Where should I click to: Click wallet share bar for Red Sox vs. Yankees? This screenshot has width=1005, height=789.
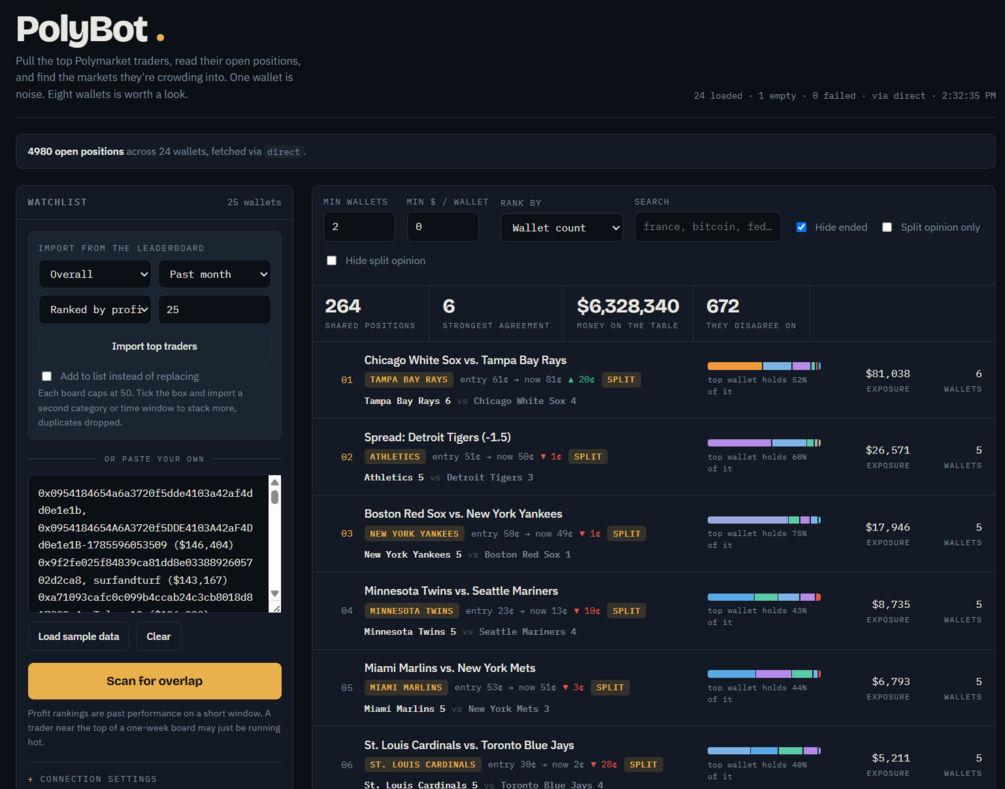tap(764, 520)
